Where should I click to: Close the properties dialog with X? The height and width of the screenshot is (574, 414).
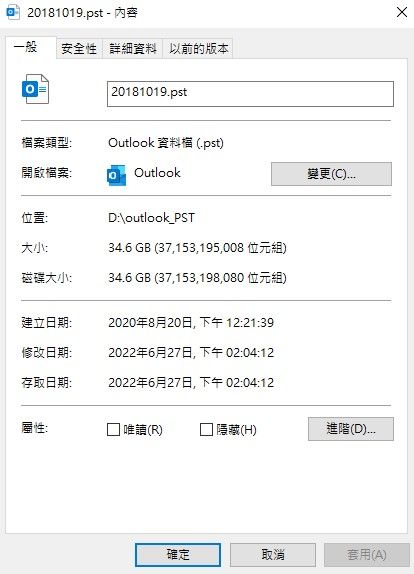pos(402,12)
